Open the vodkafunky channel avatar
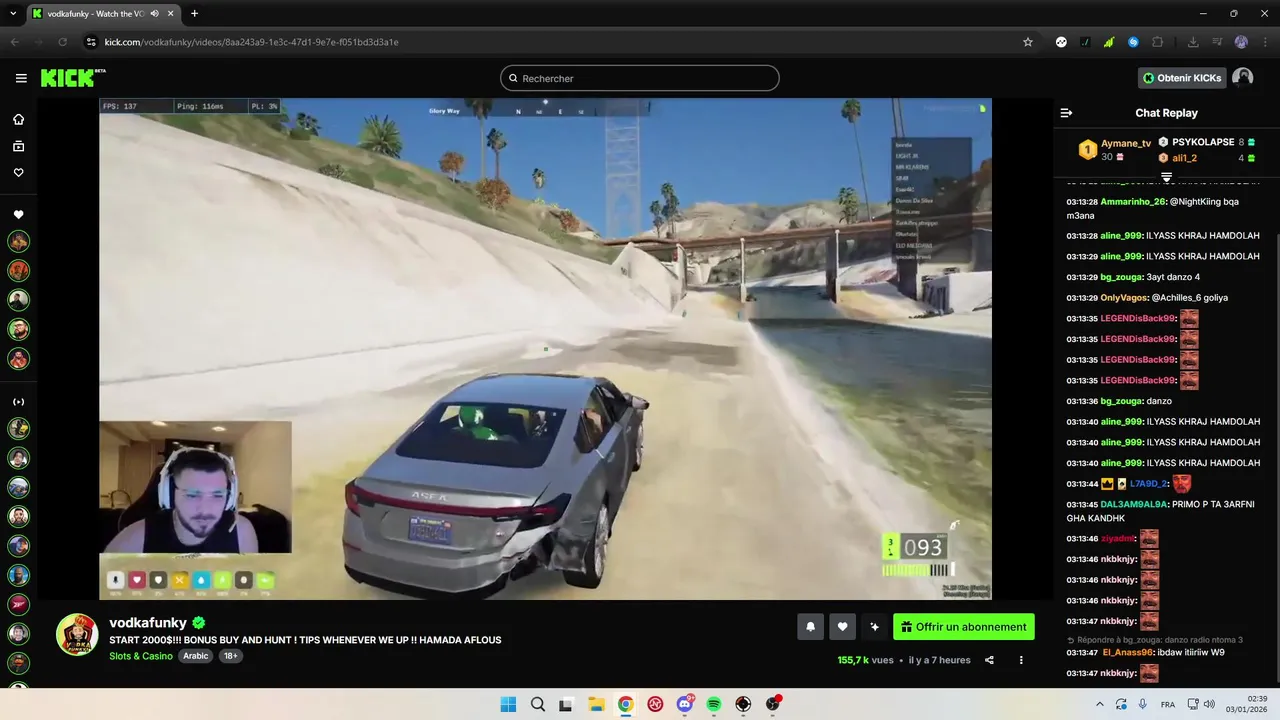This screenshot has width=1280, height=720. tap(77, 635)
